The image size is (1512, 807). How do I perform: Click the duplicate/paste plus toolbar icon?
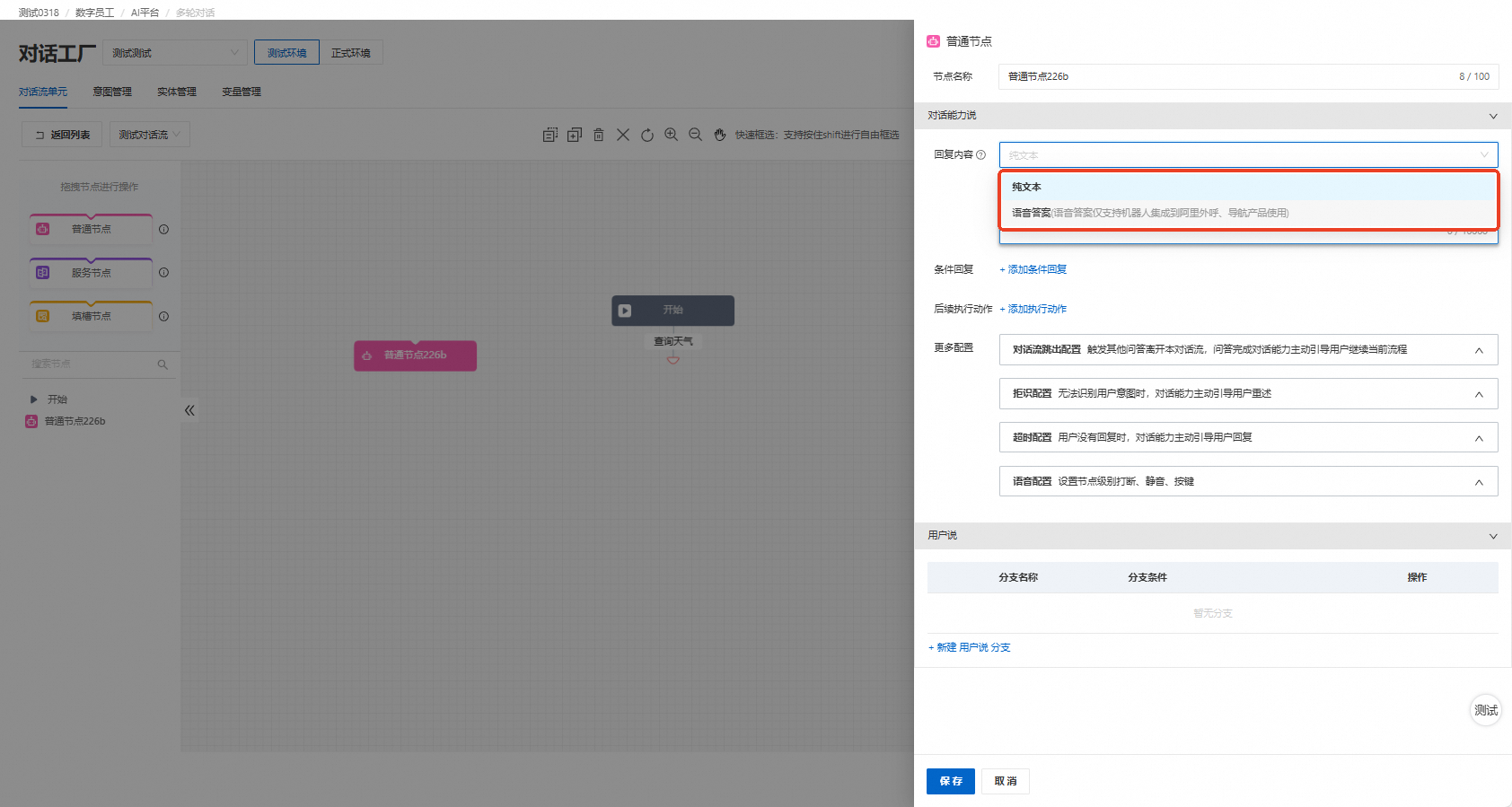[x=575, y=135]
